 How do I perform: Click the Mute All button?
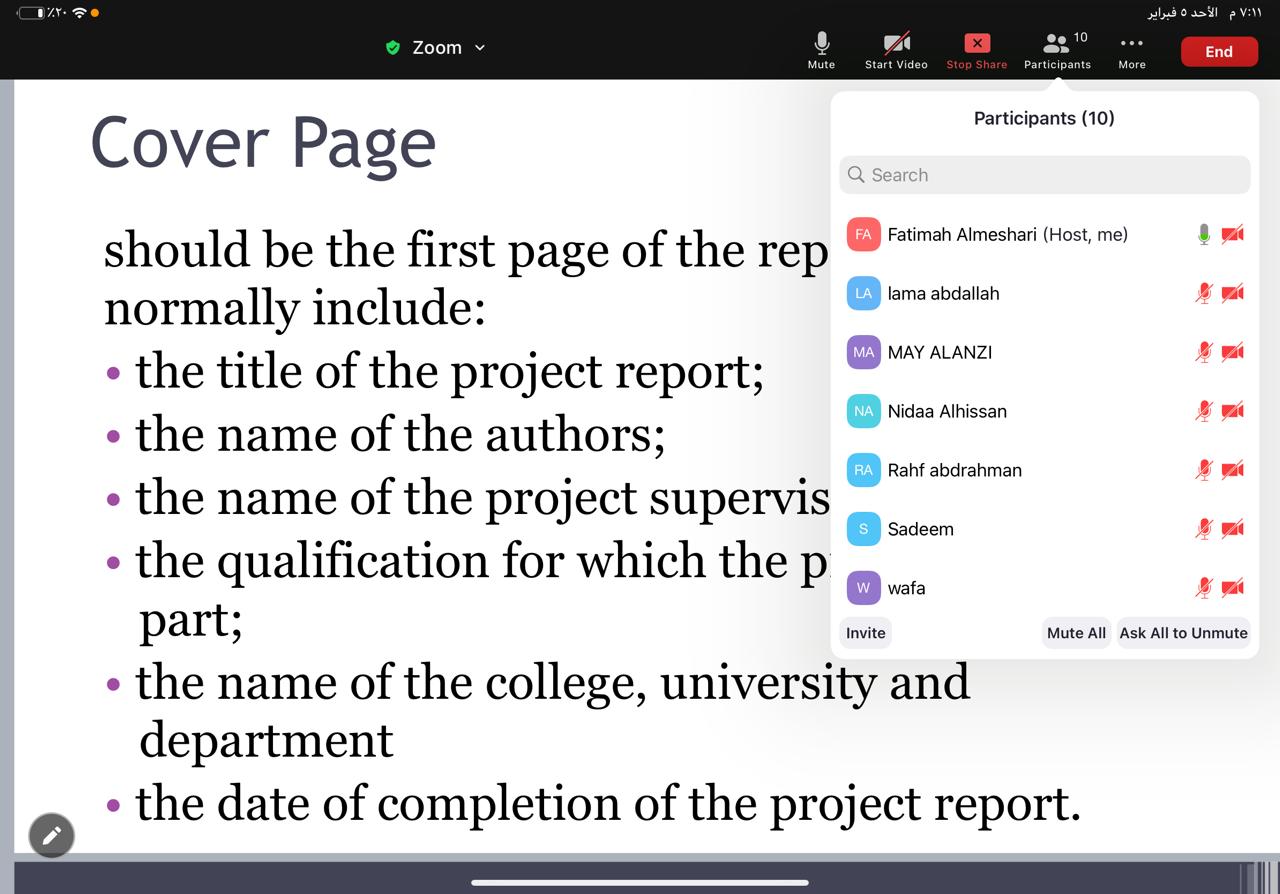pos(1076,633)
